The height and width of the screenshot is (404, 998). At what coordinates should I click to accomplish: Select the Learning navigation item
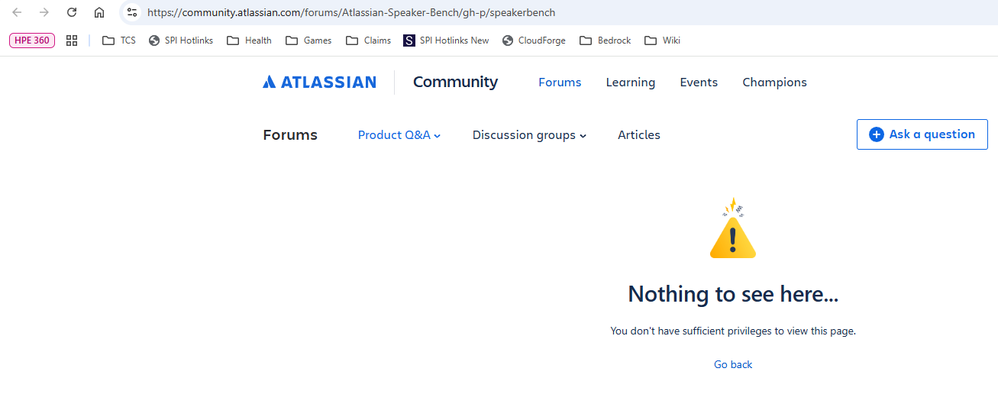click(630, 82)
